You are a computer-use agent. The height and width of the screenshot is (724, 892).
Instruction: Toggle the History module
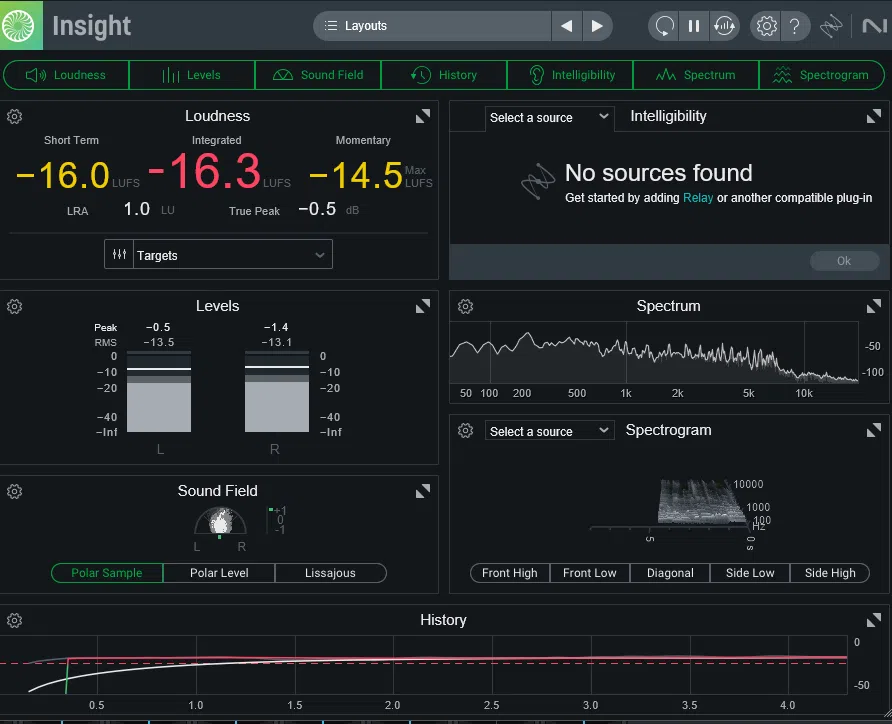click(x=444, y=75)
